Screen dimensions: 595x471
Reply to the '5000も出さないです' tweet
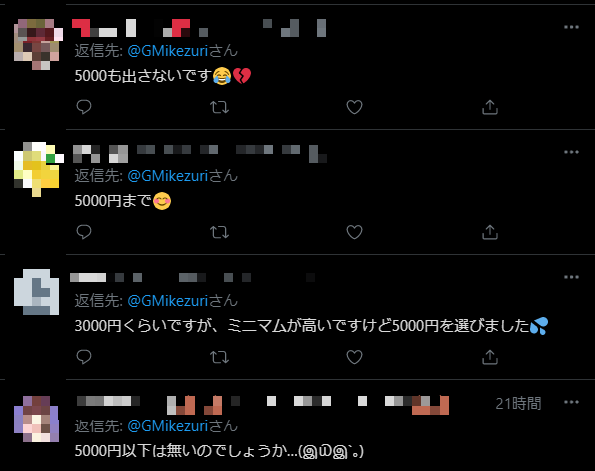[84, 107]
